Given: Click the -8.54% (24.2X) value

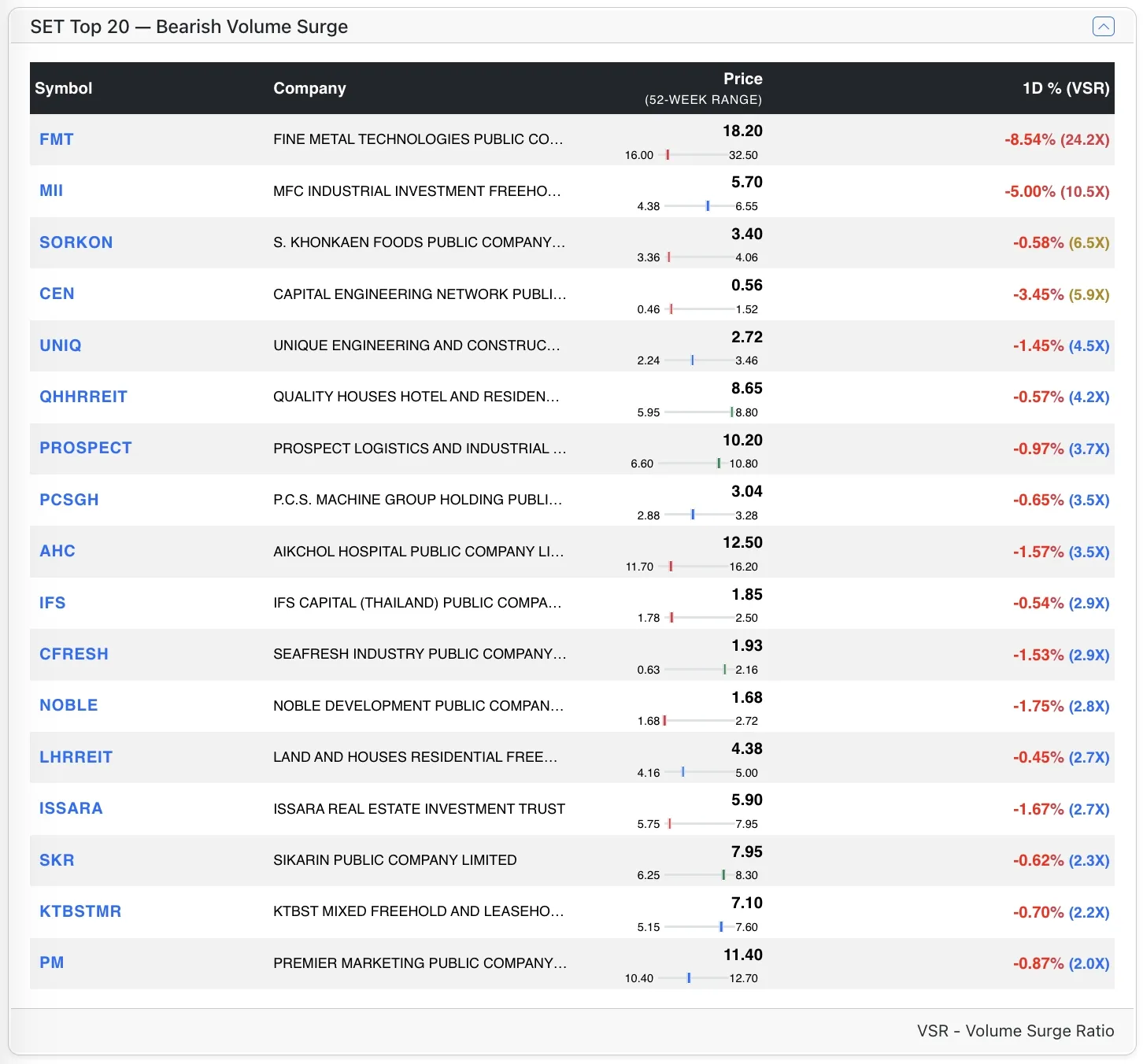Looking at the screenshot, I should tap(1057, 140).
